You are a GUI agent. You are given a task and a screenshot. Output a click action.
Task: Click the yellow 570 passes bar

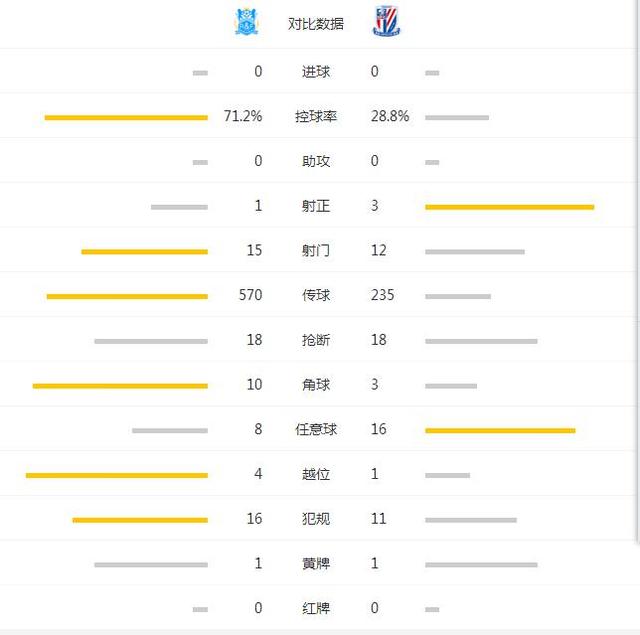click(x=127, y=296)
